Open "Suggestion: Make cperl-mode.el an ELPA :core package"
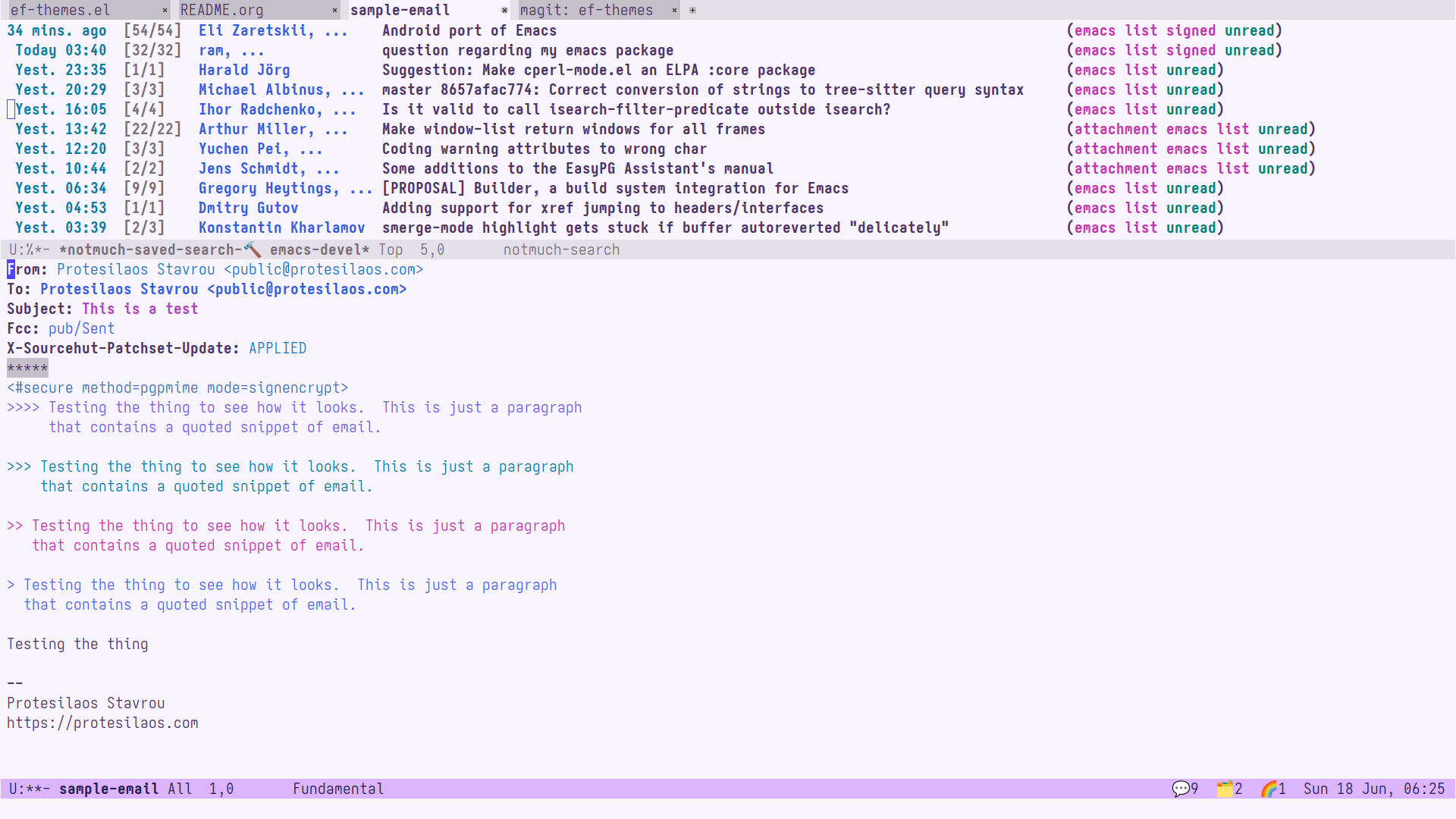 [599, 70]
